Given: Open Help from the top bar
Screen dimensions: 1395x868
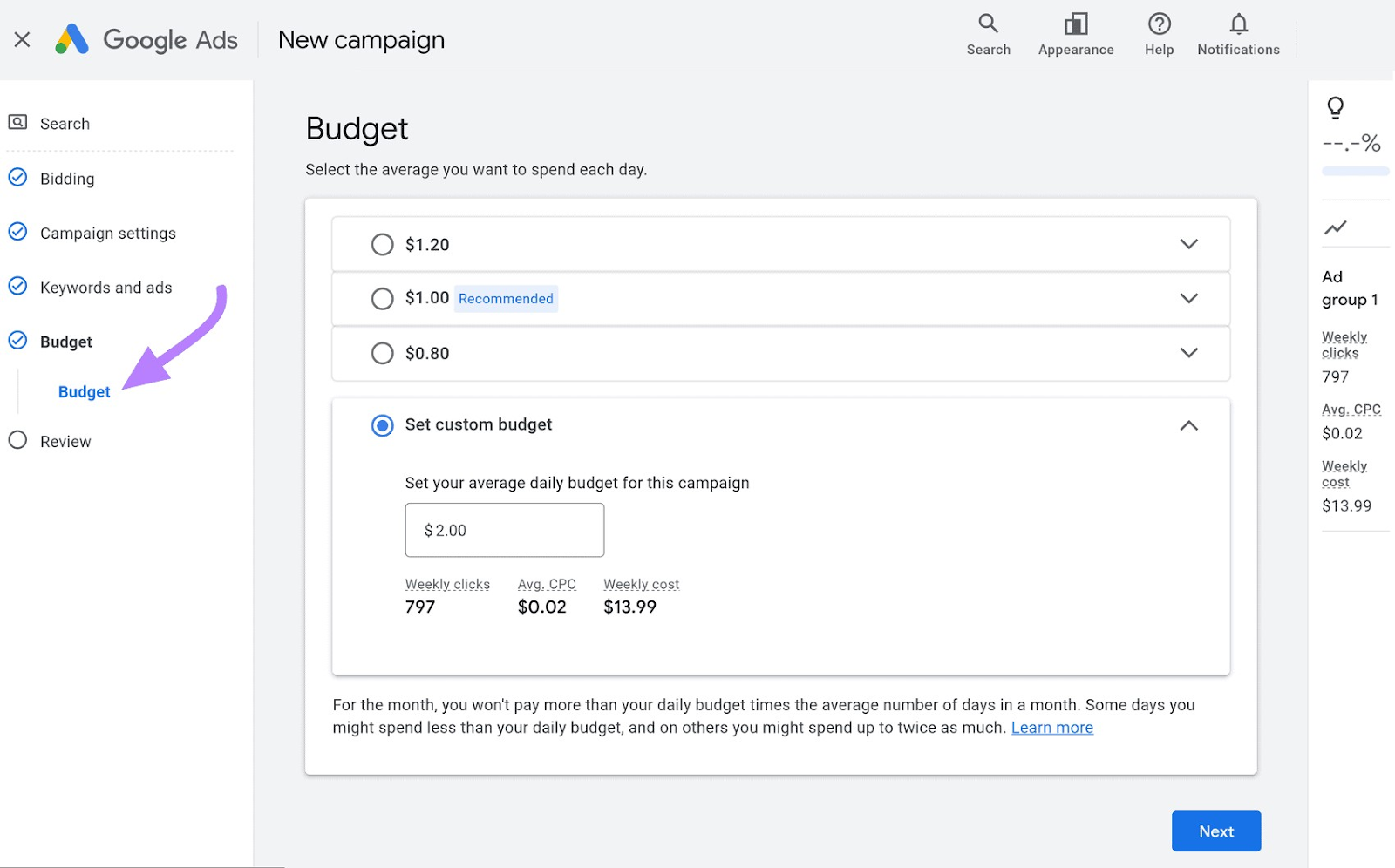Looking at the screenshot, I should point(1159,35).
